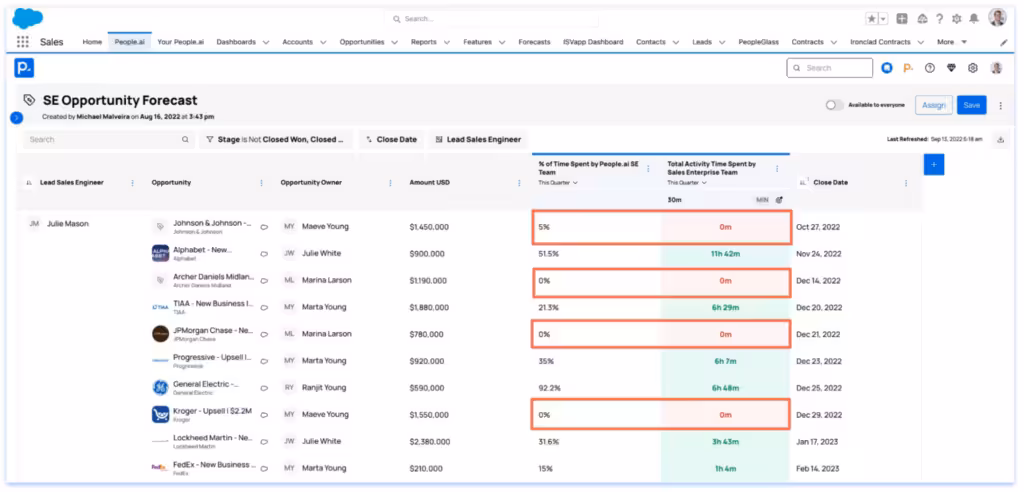Click the comment icon on Alphabet row

[x=264, y=254]
